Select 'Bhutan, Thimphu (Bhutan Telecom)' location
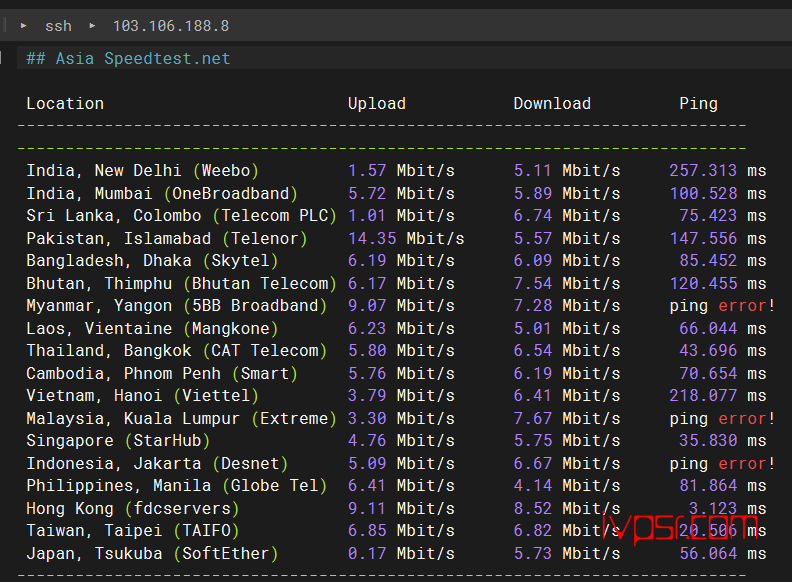The image size is (792, 582). (x=181, y=283)
